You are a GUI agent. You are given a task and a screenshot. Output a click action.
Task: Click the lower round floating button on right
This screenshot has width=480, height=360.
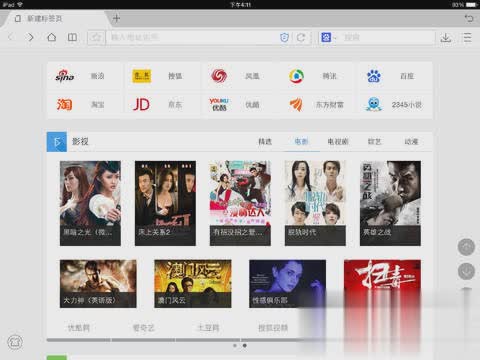(x=466, y=271)
